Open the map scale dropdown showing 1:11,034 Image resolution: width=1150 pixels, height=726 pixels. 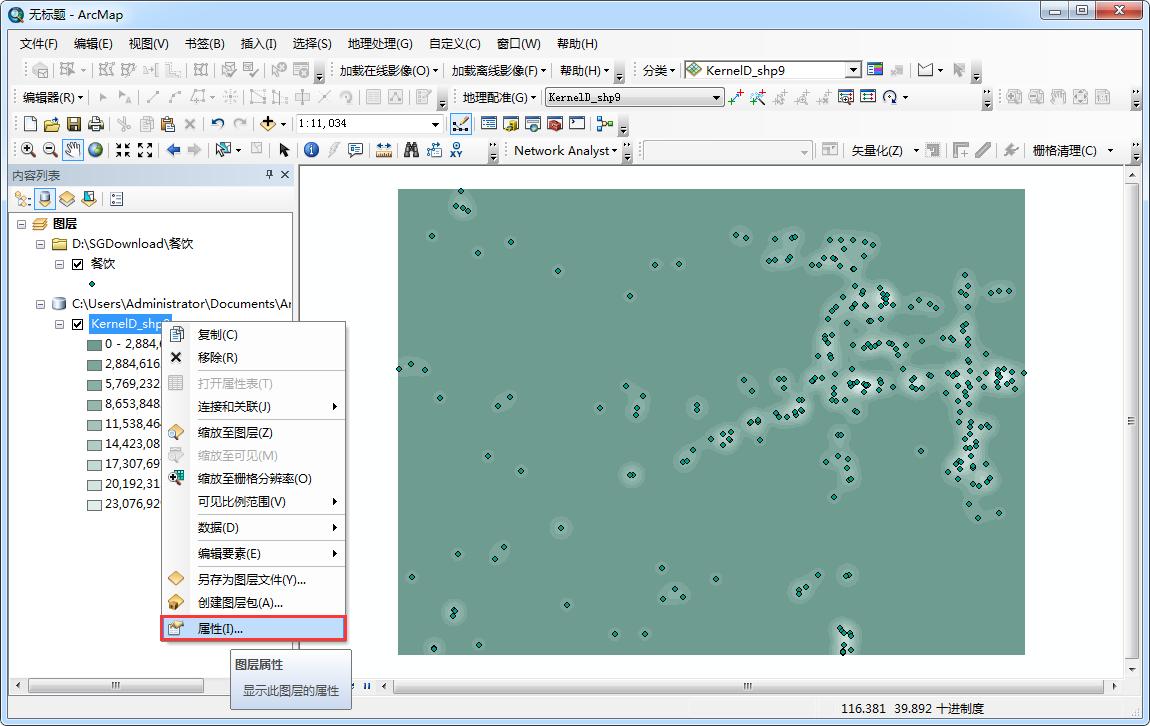click(435, 122)
